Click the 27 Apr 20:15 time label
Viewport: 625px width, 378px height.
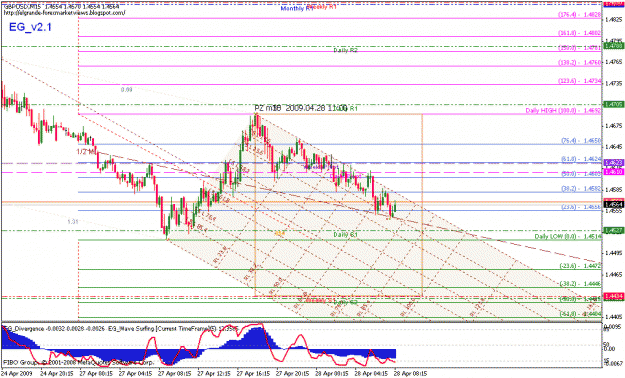coord(292,374)
